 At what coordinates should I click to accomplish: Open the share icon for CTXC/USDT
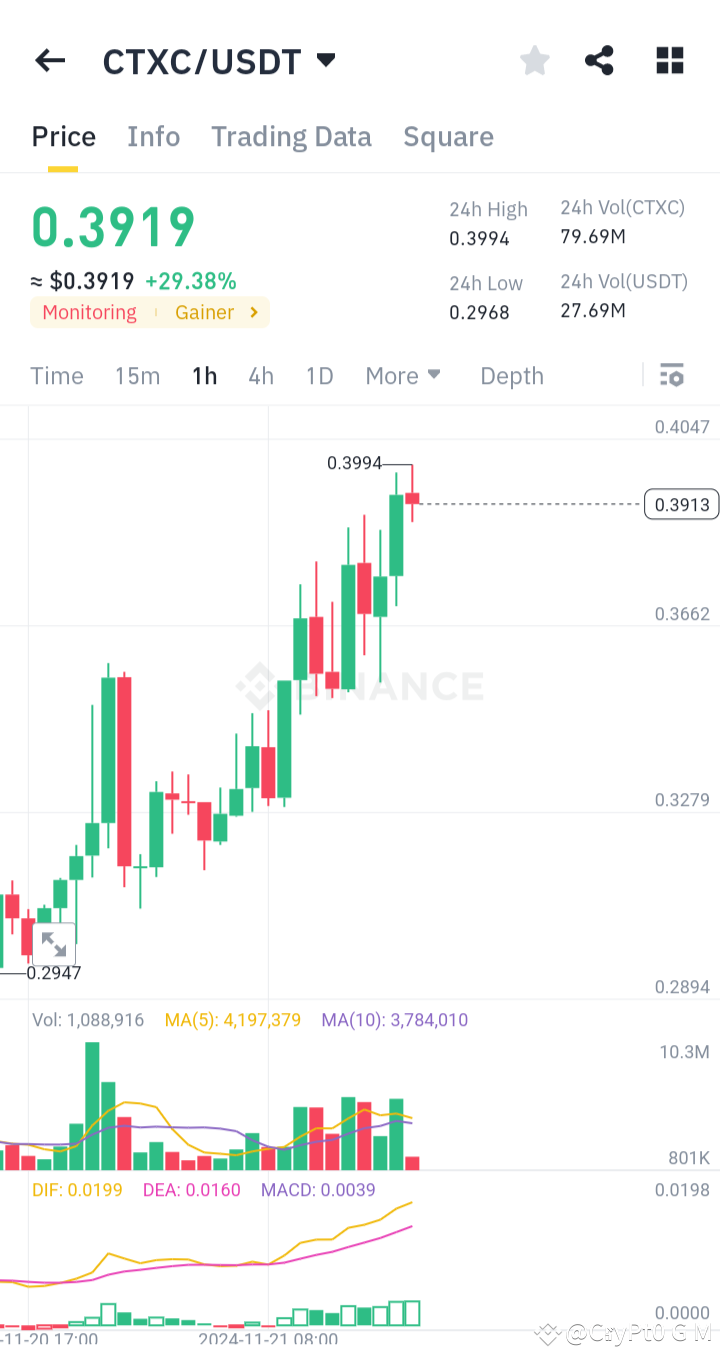click(599, 60)
